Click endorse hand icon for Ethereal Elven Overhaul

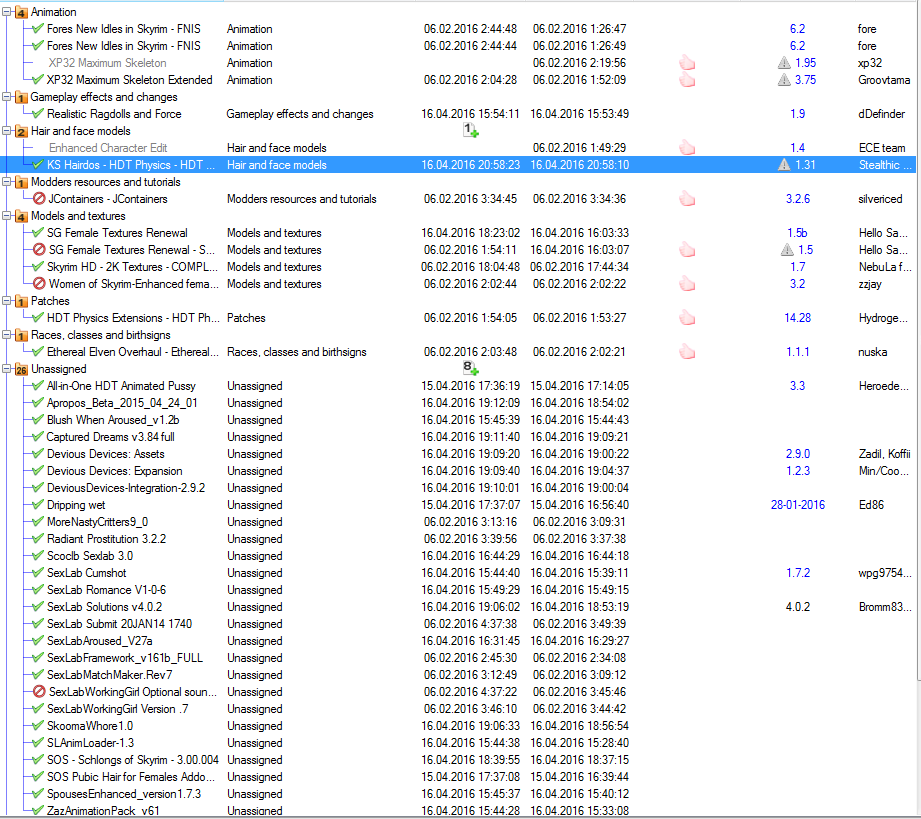687,352
